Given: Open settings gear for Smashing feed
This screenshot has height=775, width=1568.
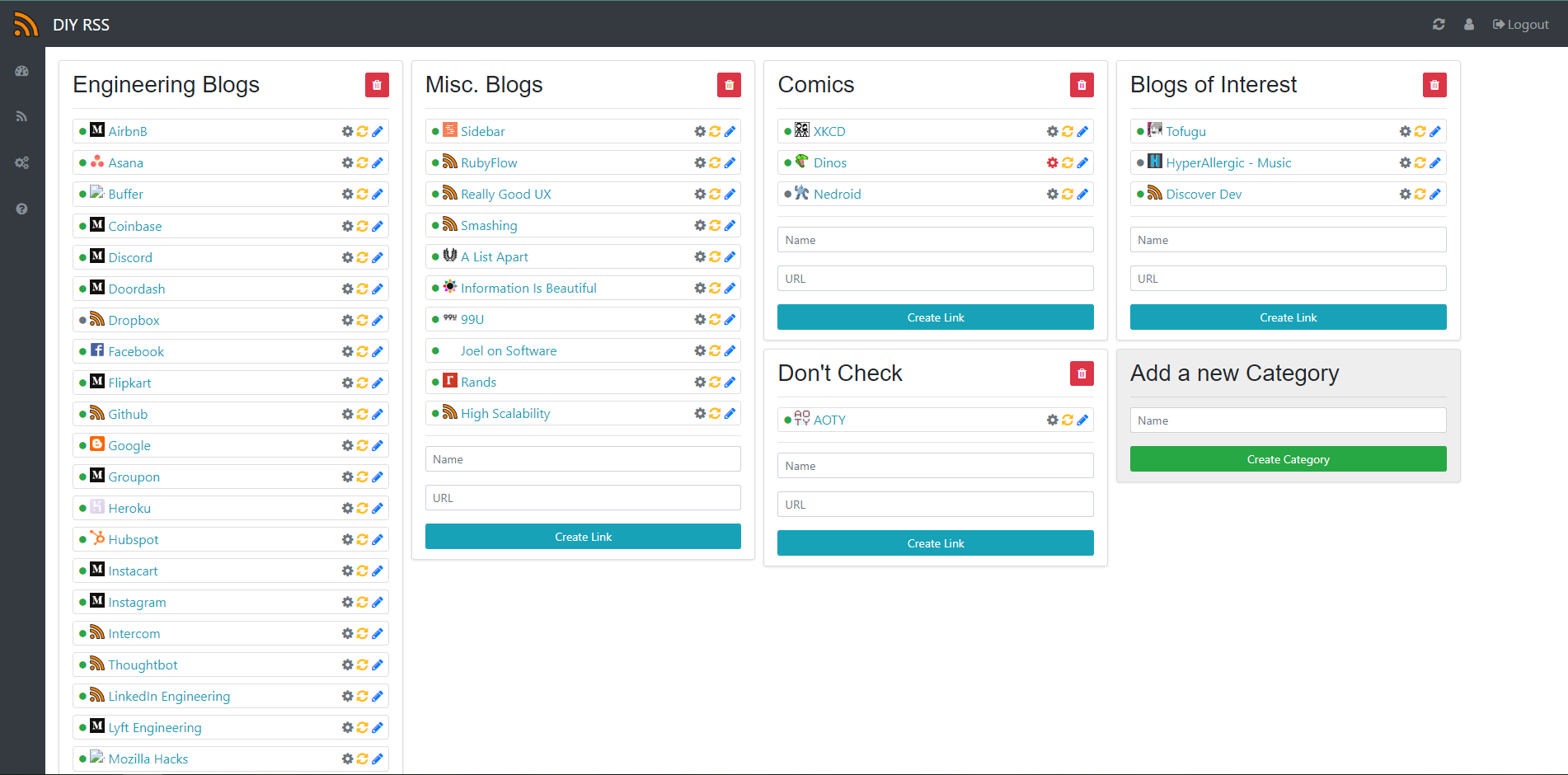Looking at the screenshot, I should click(x=699, y=225).
